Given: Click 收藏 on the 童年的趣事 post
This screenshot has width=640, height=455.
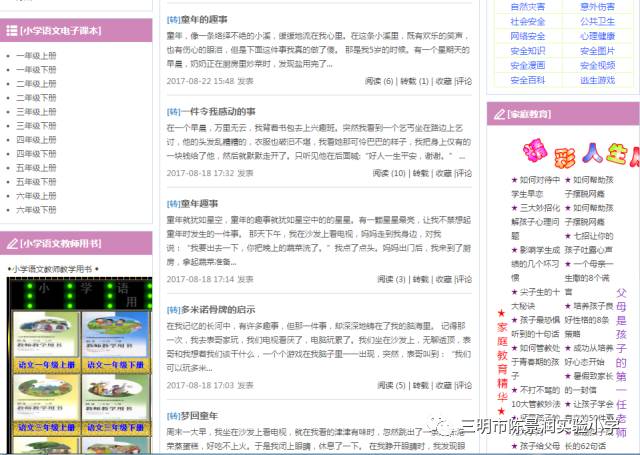Looking at the screenshot, I should tap(444, 81).
